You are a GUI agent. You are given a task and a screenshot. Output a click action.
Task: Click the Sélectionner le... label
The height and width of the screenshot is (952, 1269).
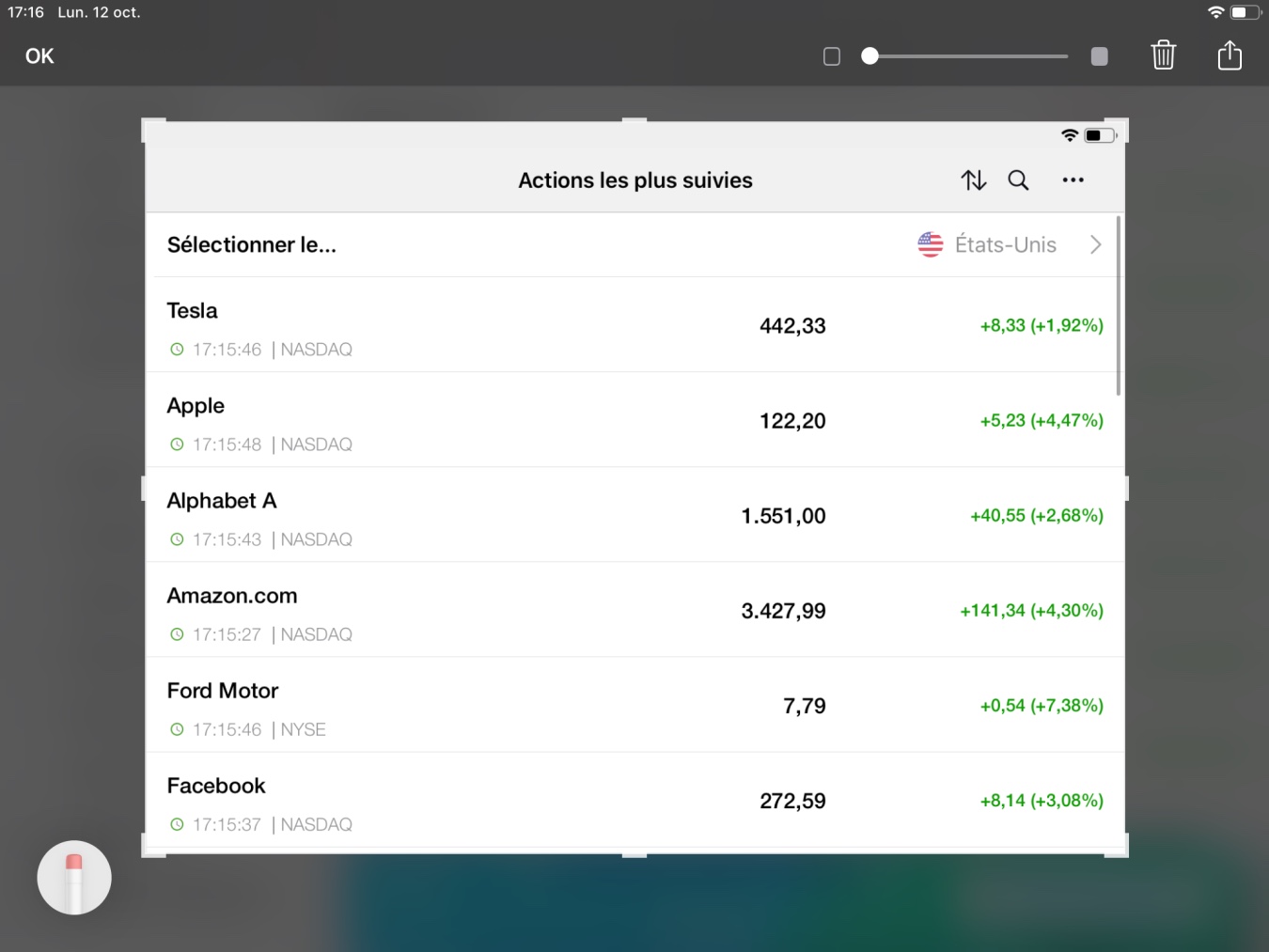pos(252,245)
